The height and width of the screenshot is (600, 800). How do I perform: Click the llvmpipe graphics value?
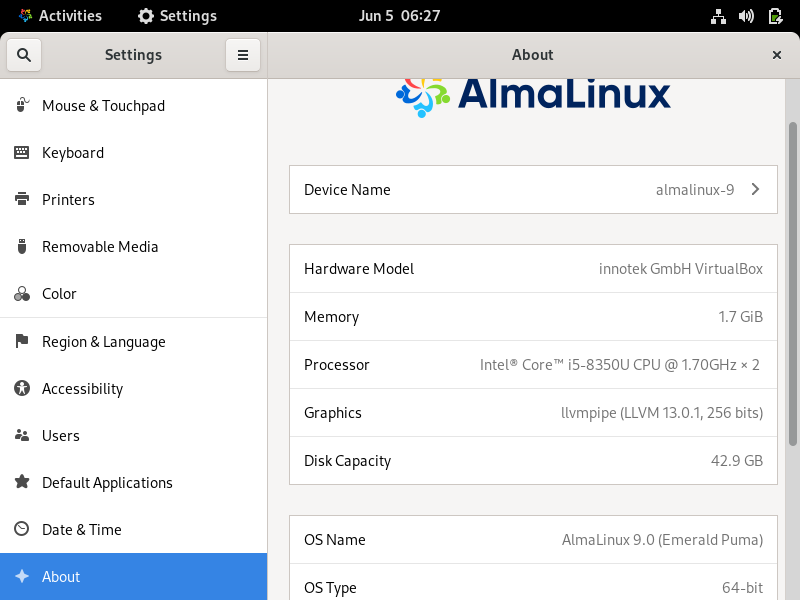tap(662, 413)
